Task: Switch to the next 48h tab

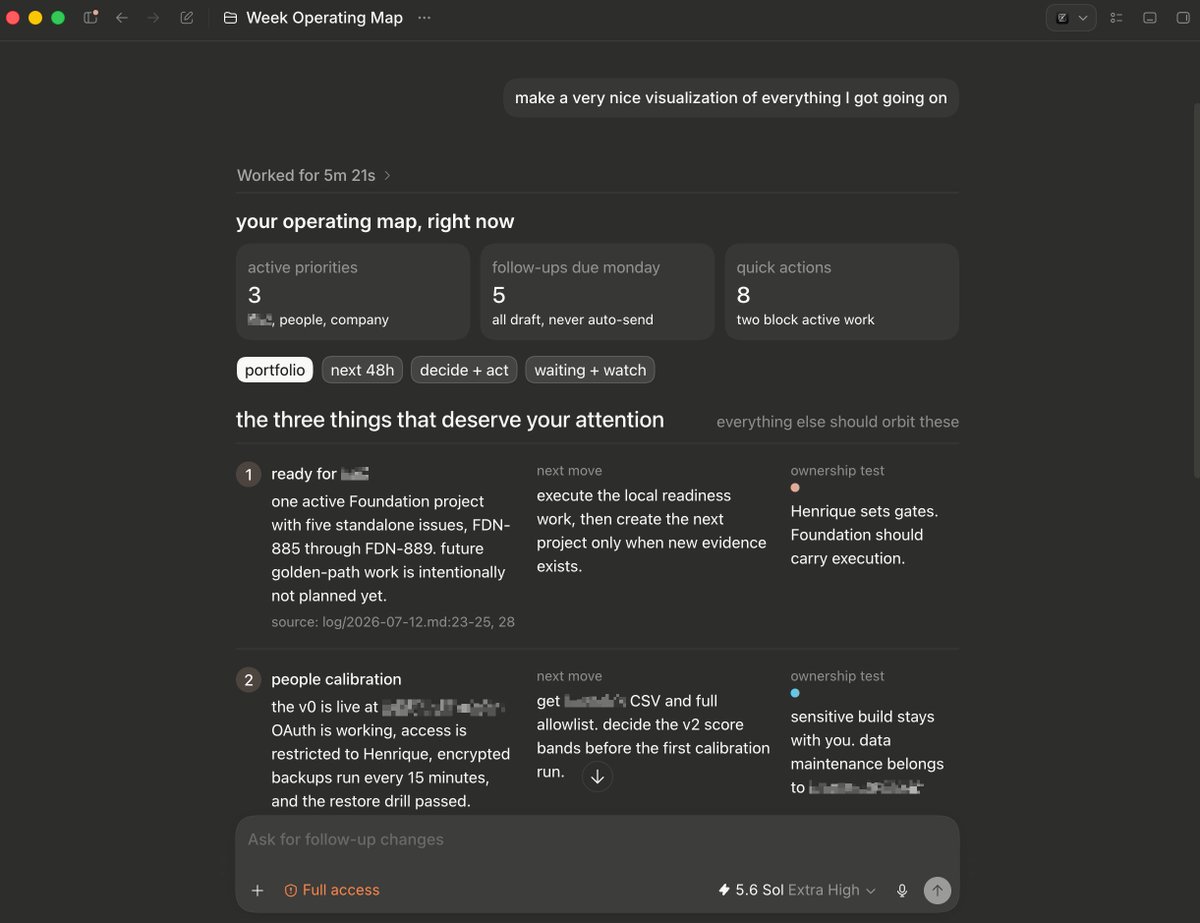Action: coord(362,370)
